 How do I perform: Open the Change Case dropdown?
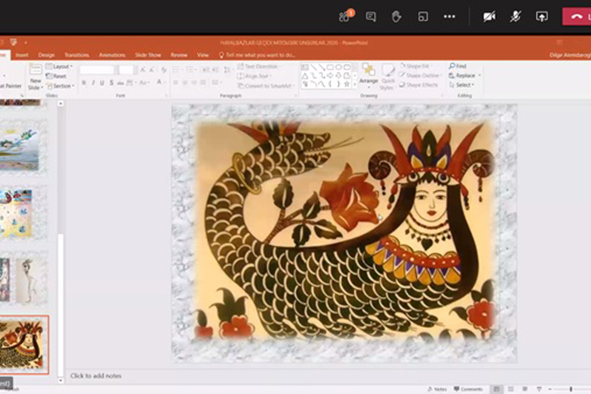[x=144, y=83]
